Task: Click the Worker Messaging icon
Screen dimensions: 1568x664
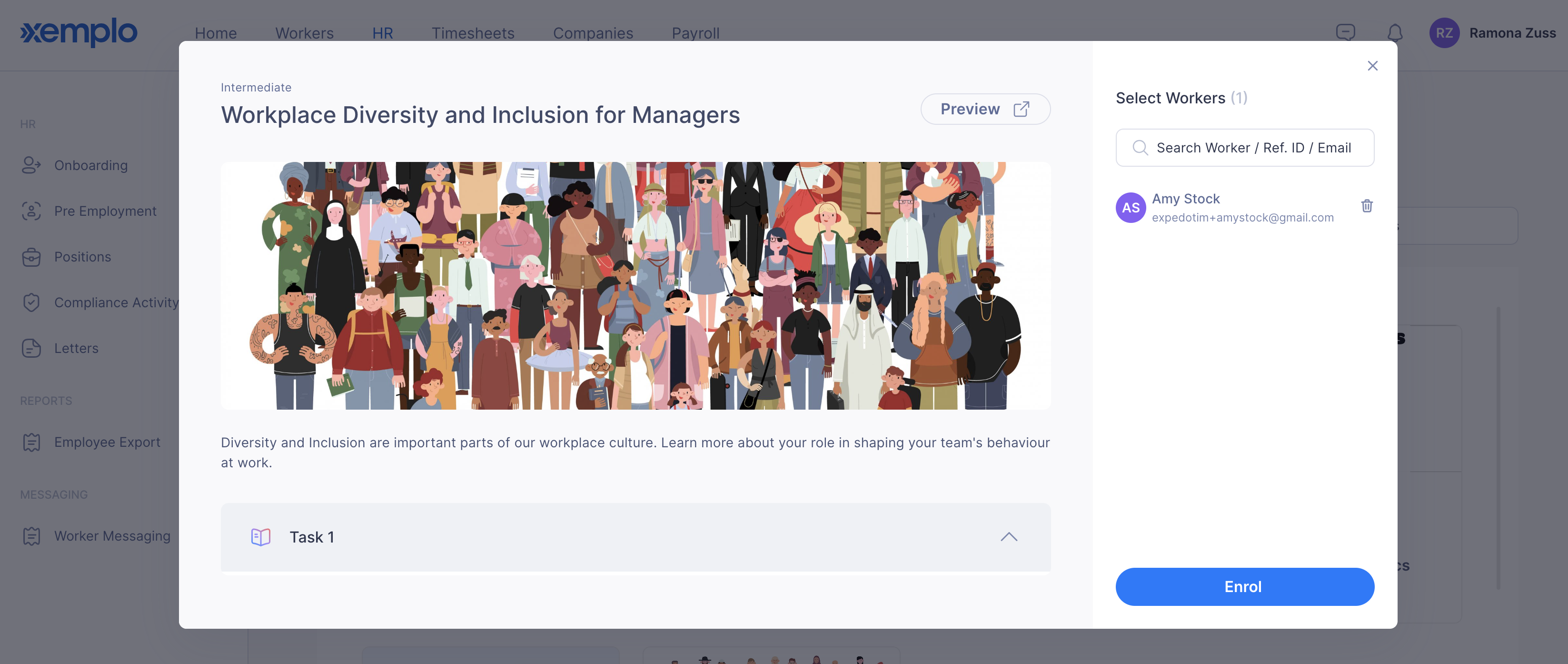Action: pyautogui.click(x=31, y=535)
